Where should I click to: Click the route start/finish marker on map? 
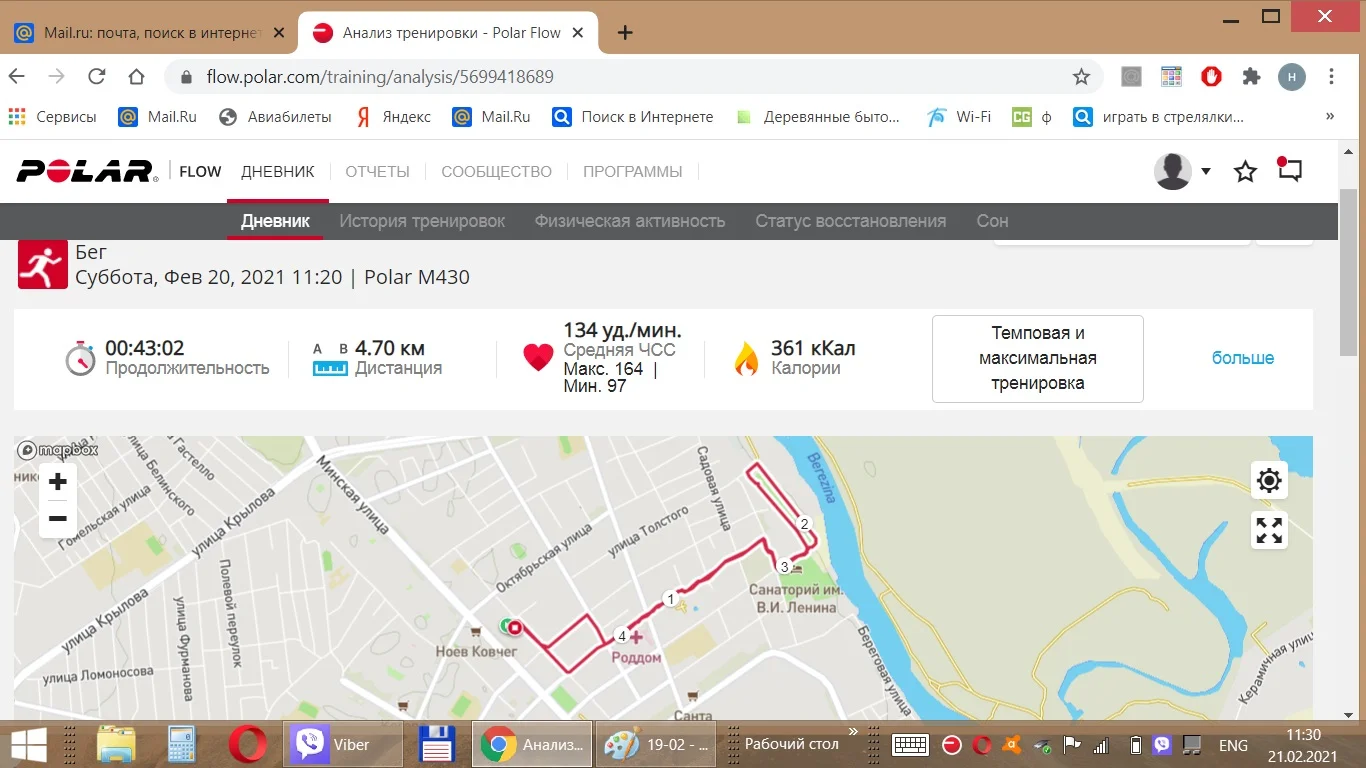515,628
